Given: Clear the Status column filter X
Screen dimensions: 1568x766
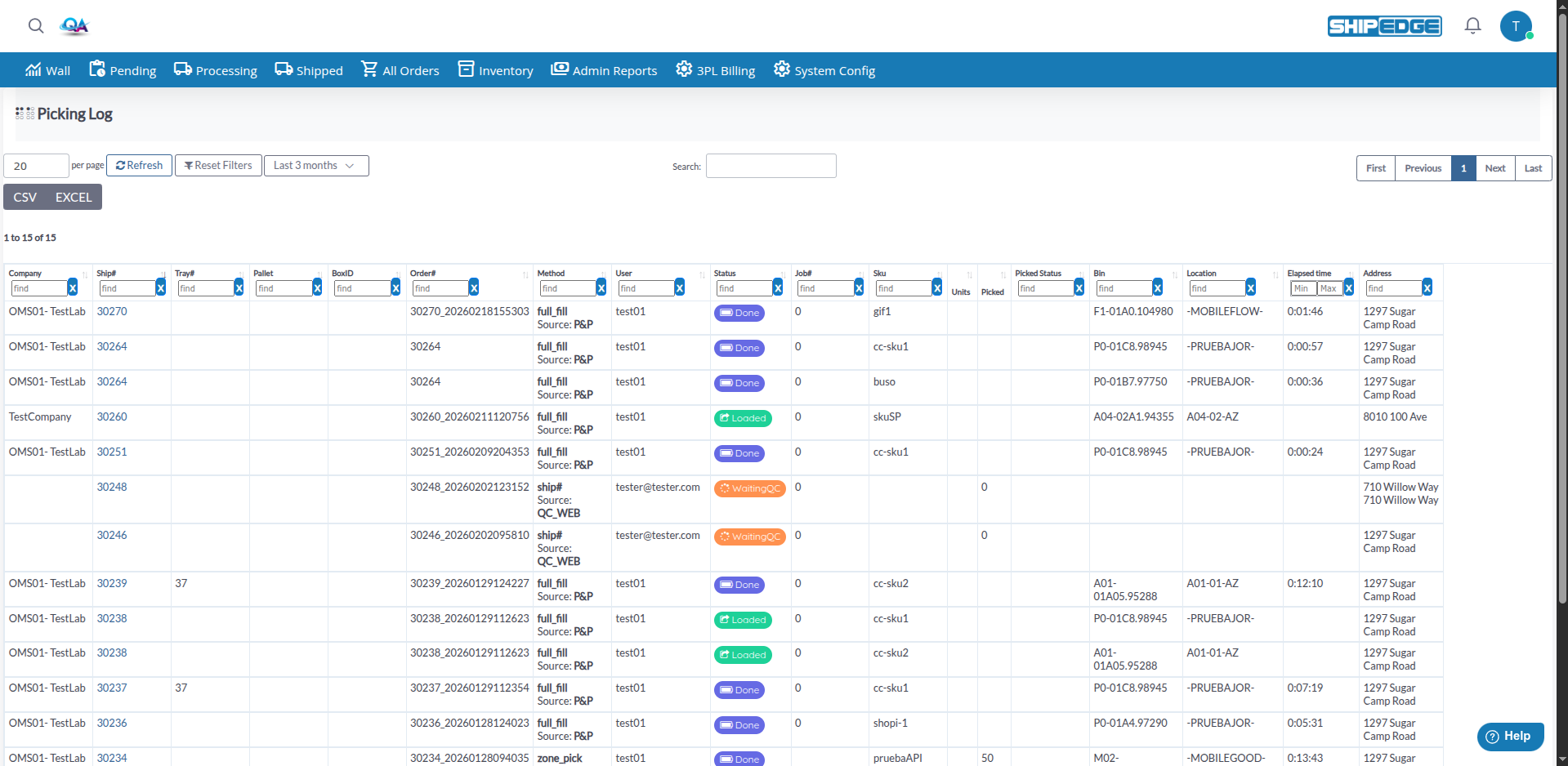Looking at the screenshot, I should 778,288.
